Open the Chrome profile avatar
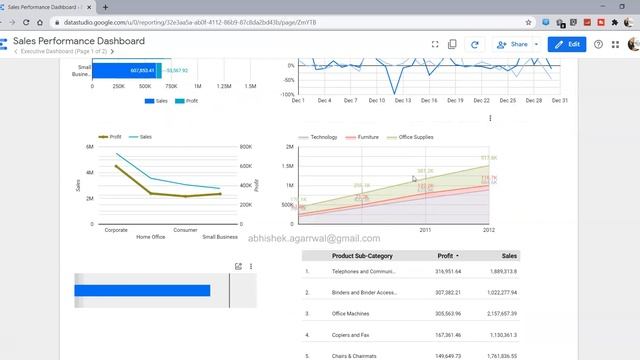The height and width of the screenshot is (360, 640). (629, 22)
